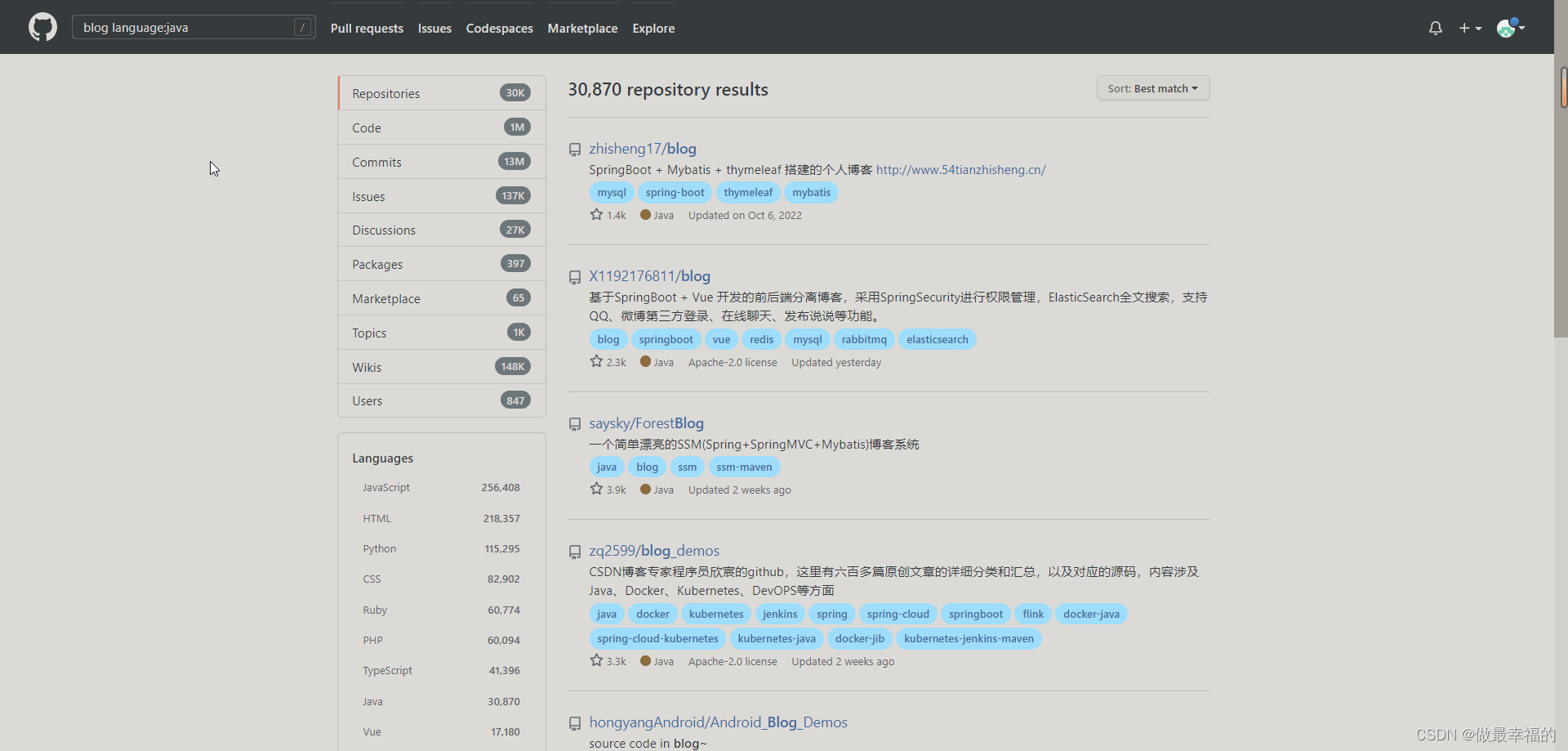1568x751 pixels.
Task: Filter by Ruby language
Action: click(441, 610)
